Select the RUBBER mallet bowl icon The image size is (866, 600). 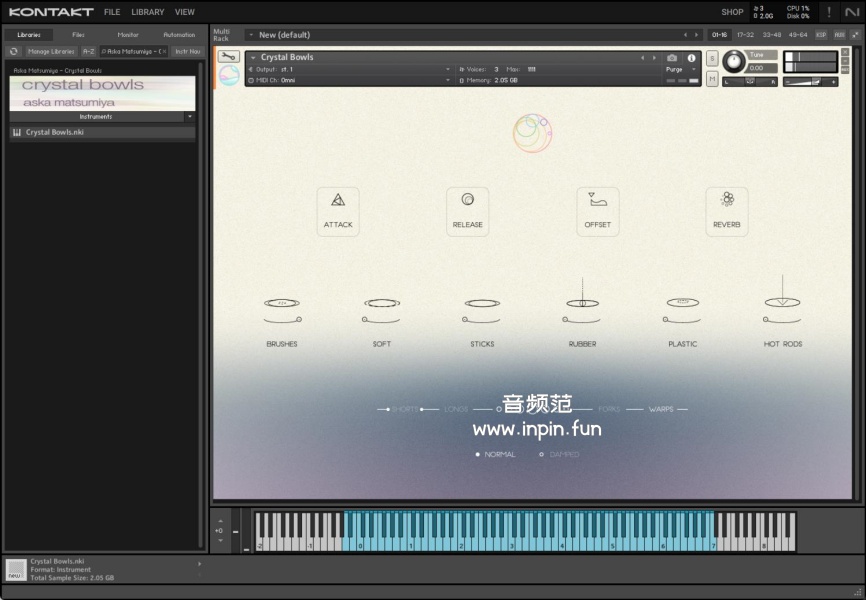[x=582, y=302]
